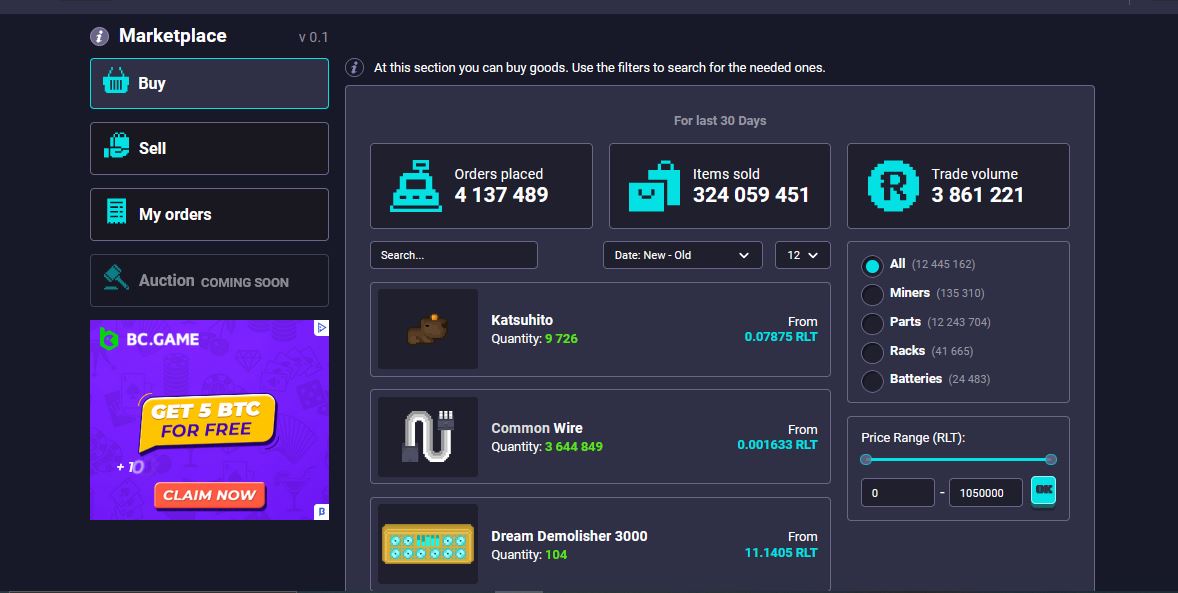The width and height of the screenshot is (1178, 593).
Task: Click the receipt icon on My orders
Action: pos(116,212)
